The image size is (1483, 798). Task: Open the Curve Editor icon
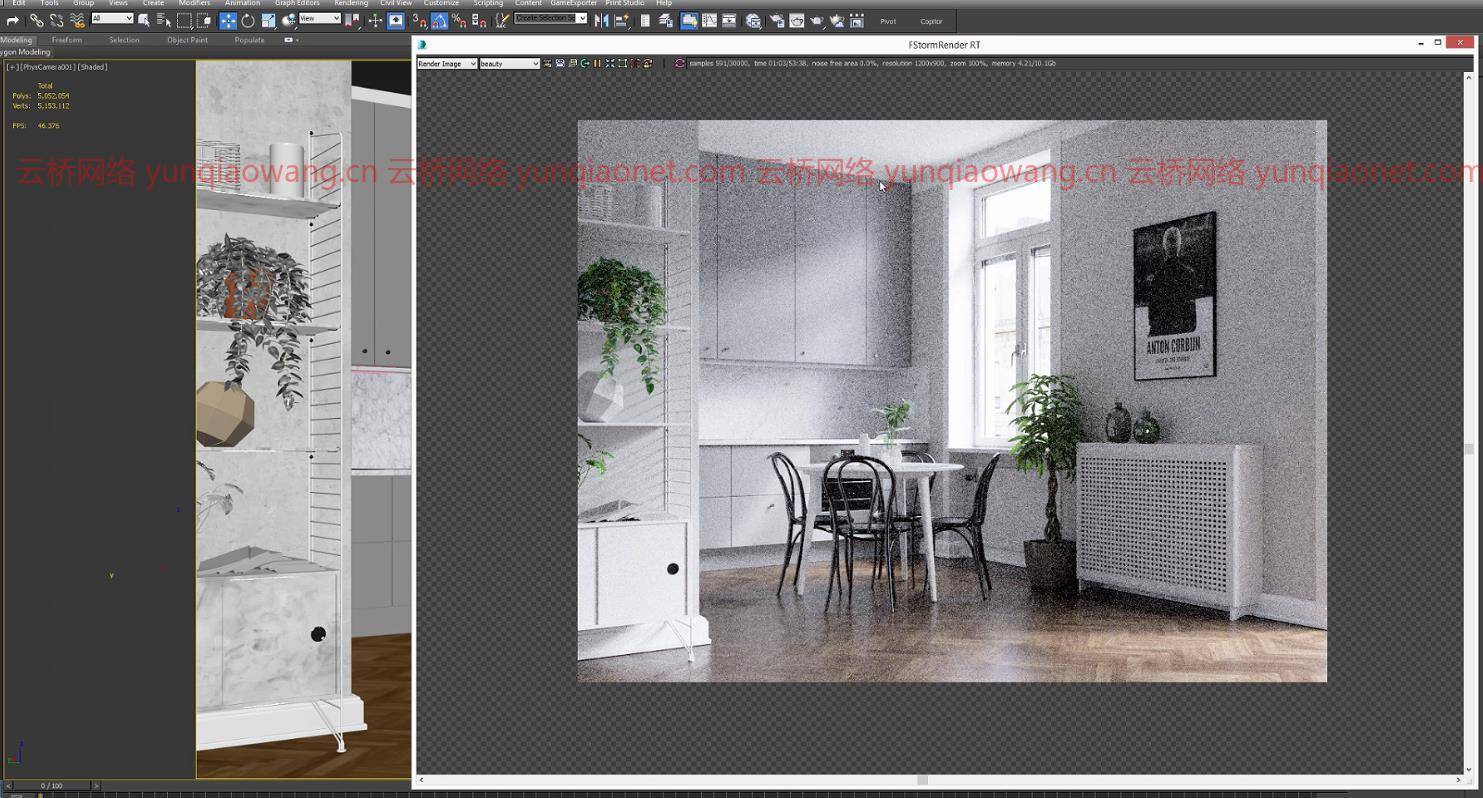(x=709, y=20)
